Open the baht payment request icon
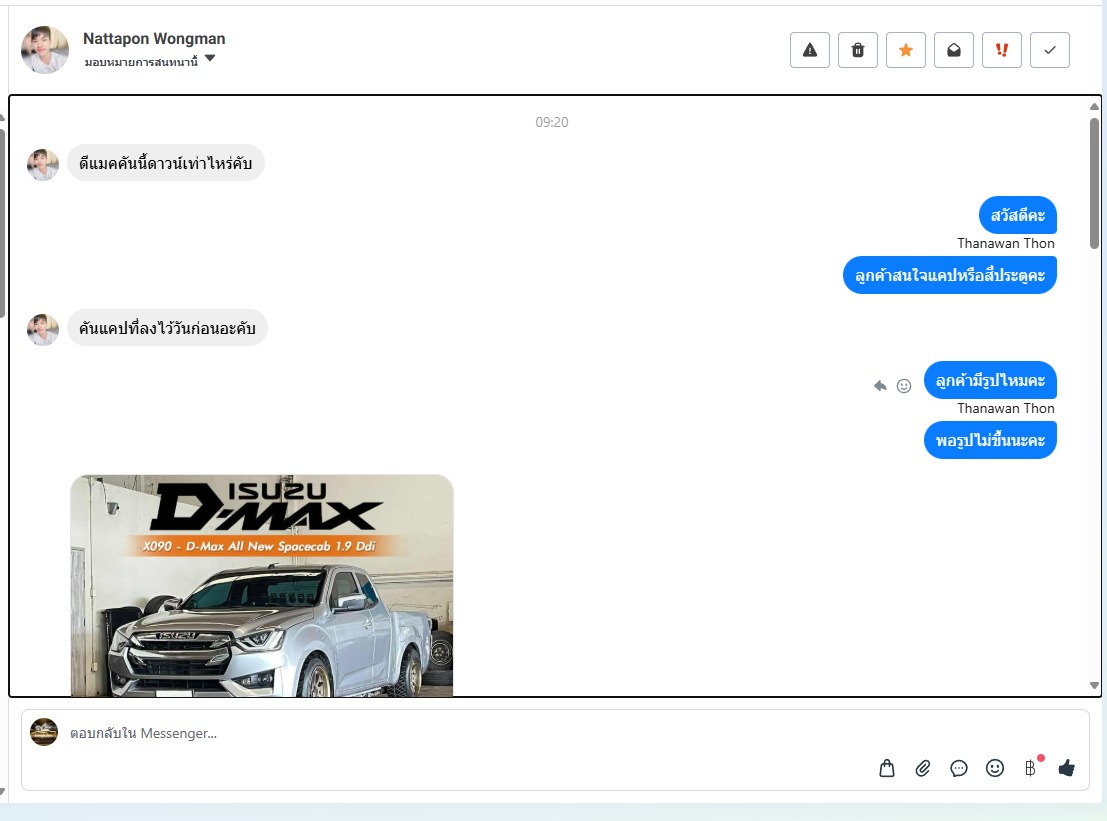 point(1031,768)
